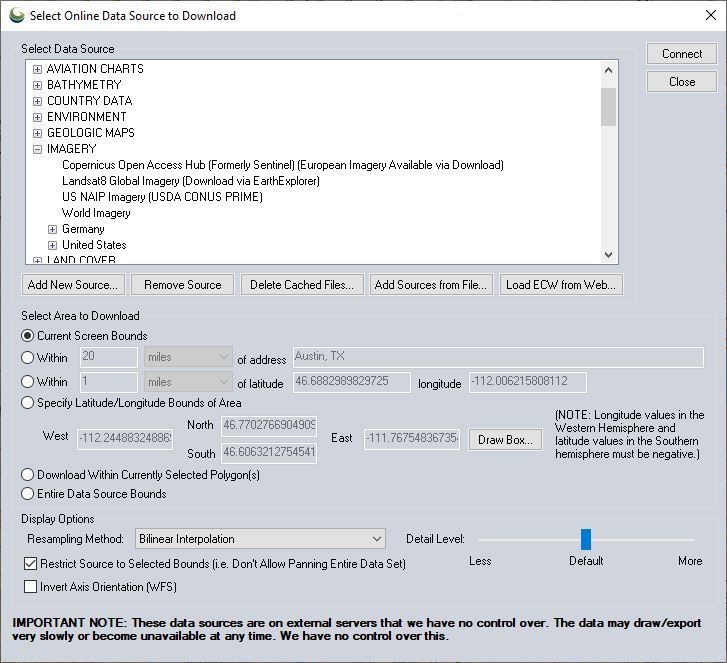Viewport: 727px width, 663px height.
Task: Expand the COUNTRY DATA category
Action: (38, 102)
